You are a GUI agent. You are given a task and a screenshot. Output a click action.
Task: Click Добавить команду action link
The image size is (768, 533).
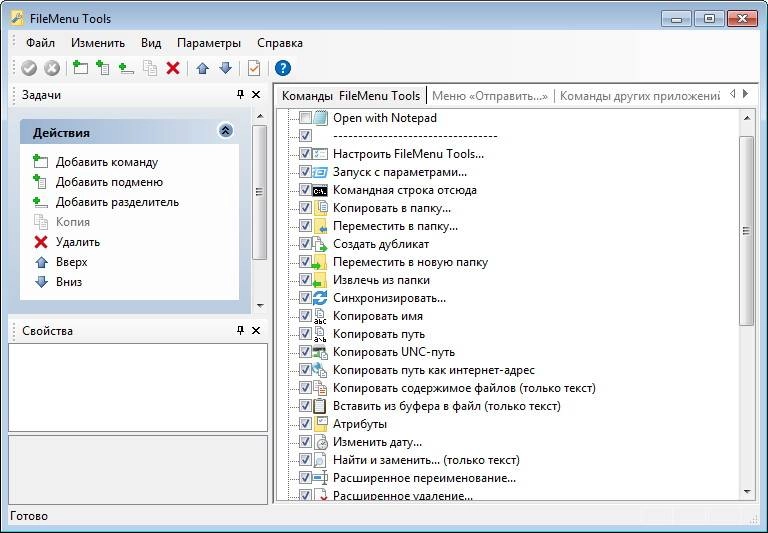point(107,162)
